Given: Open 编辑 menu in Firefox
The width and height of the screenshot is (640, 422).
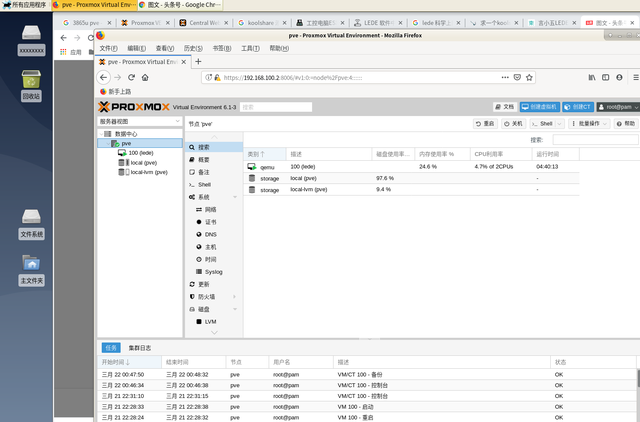Looking at the screenshot, I should 136,48.
